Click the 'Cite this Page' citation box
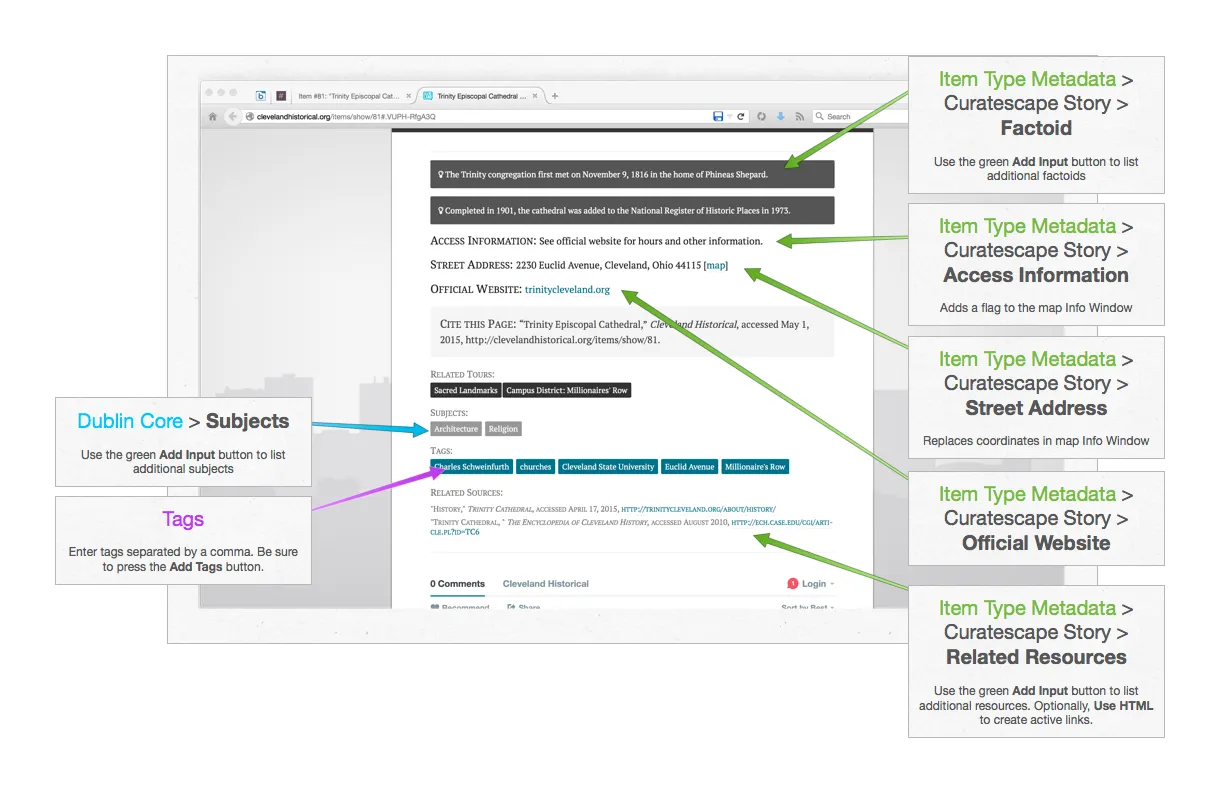The image size is (1220, 793). (x=632, y=331)
